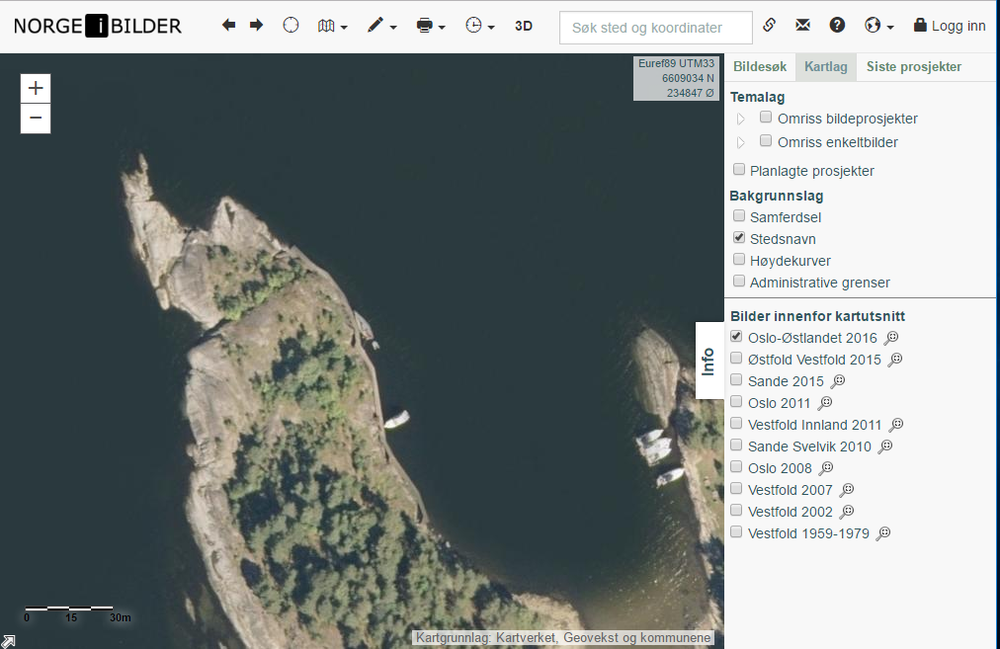Check Vestfold 1959-1979 imagery

pos(736,532)
